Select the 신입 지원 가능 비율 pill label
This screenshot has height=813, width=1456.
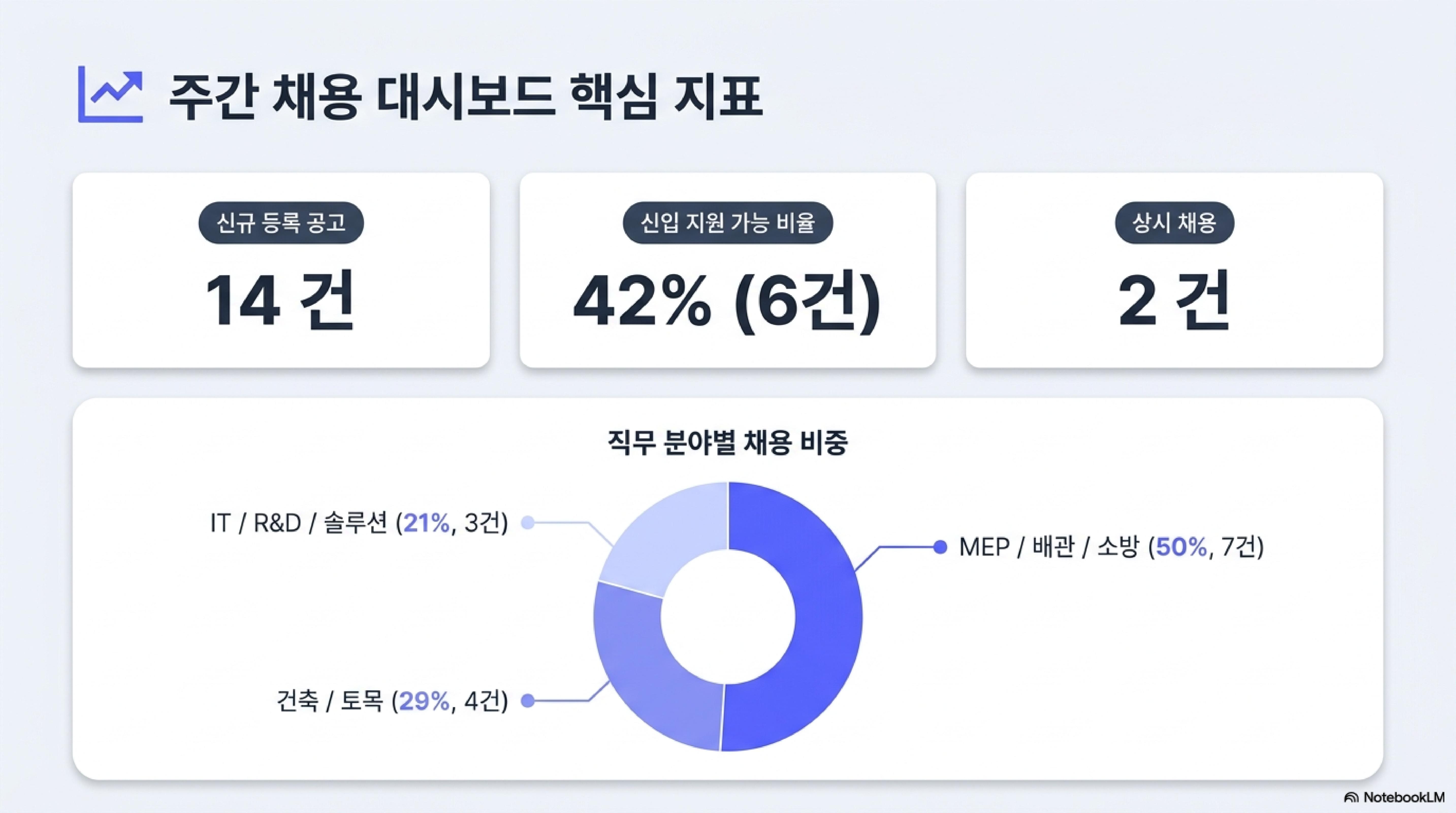click(727, 223)
